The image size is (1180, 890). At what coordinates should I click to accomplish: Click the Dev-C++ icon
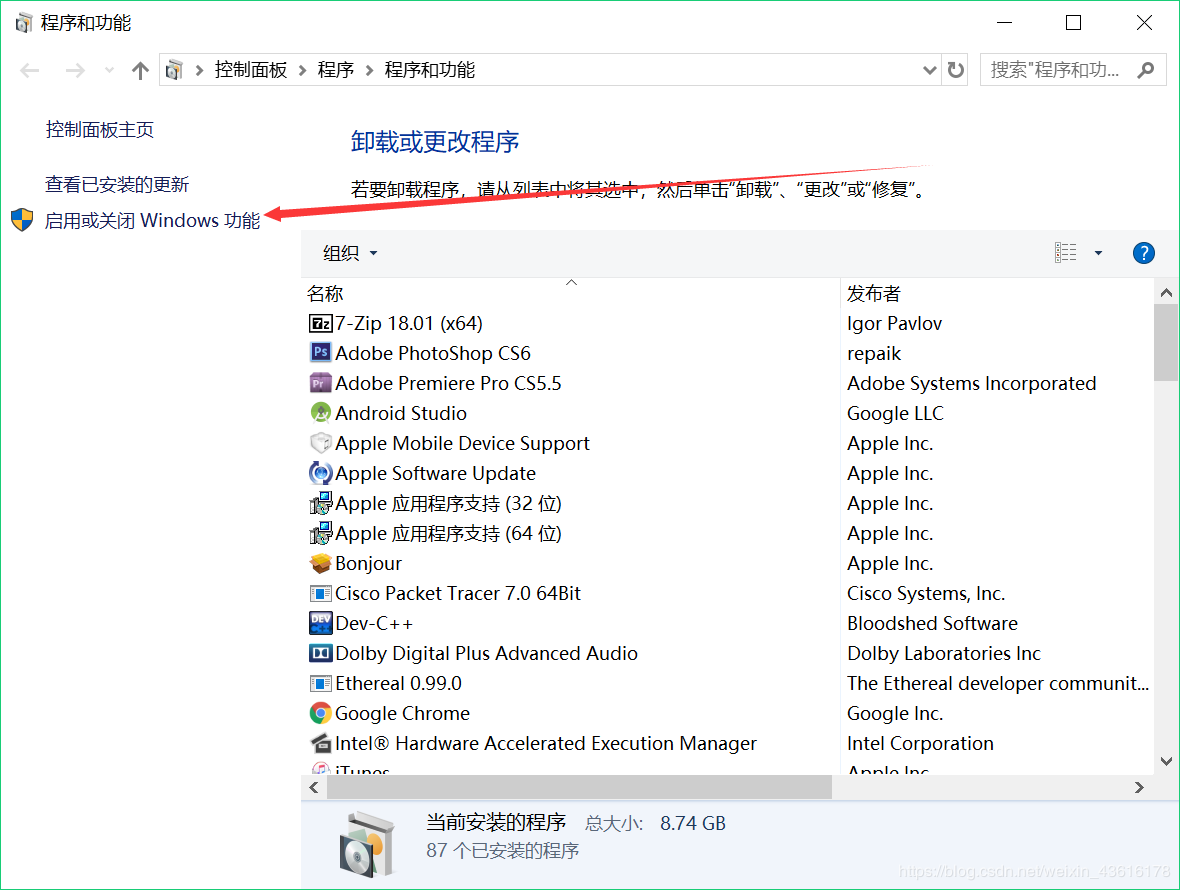tap(321, 623)
